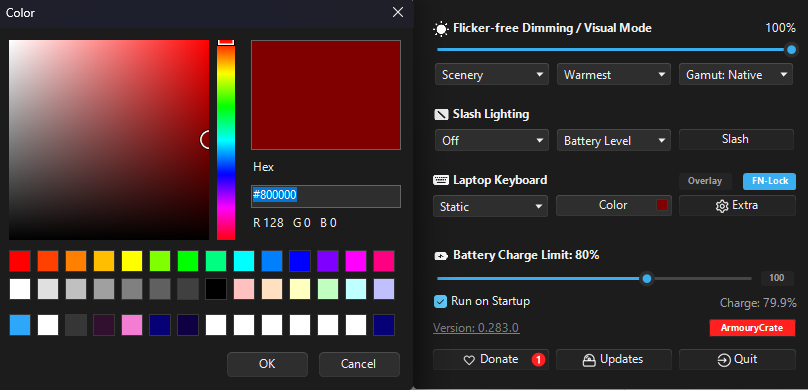The height and width of the screenshot is (390, 808).
Task: Click the exit icon on the Quit button
Action: point(724,360)
